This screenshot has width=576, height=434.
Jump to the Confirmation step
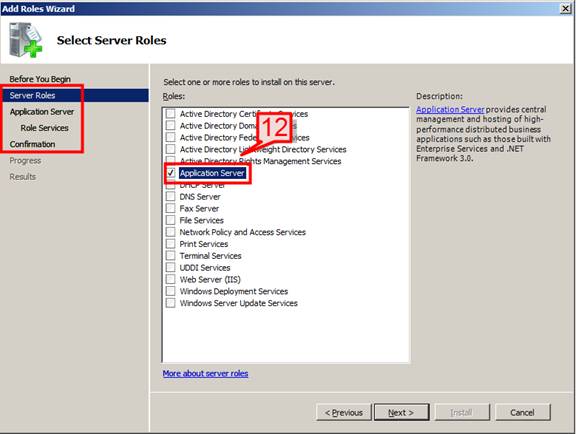point(32,144)
